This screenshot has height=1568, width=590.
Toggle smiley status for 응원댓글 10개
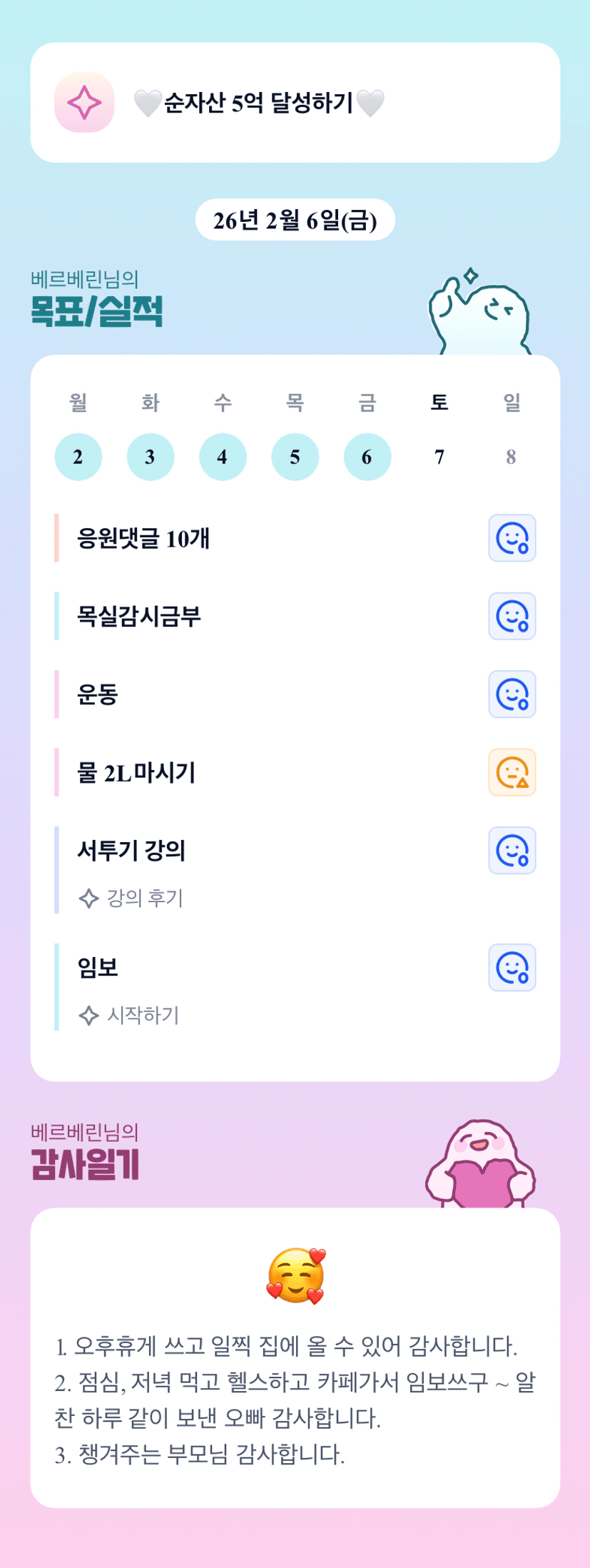point(512,538)
